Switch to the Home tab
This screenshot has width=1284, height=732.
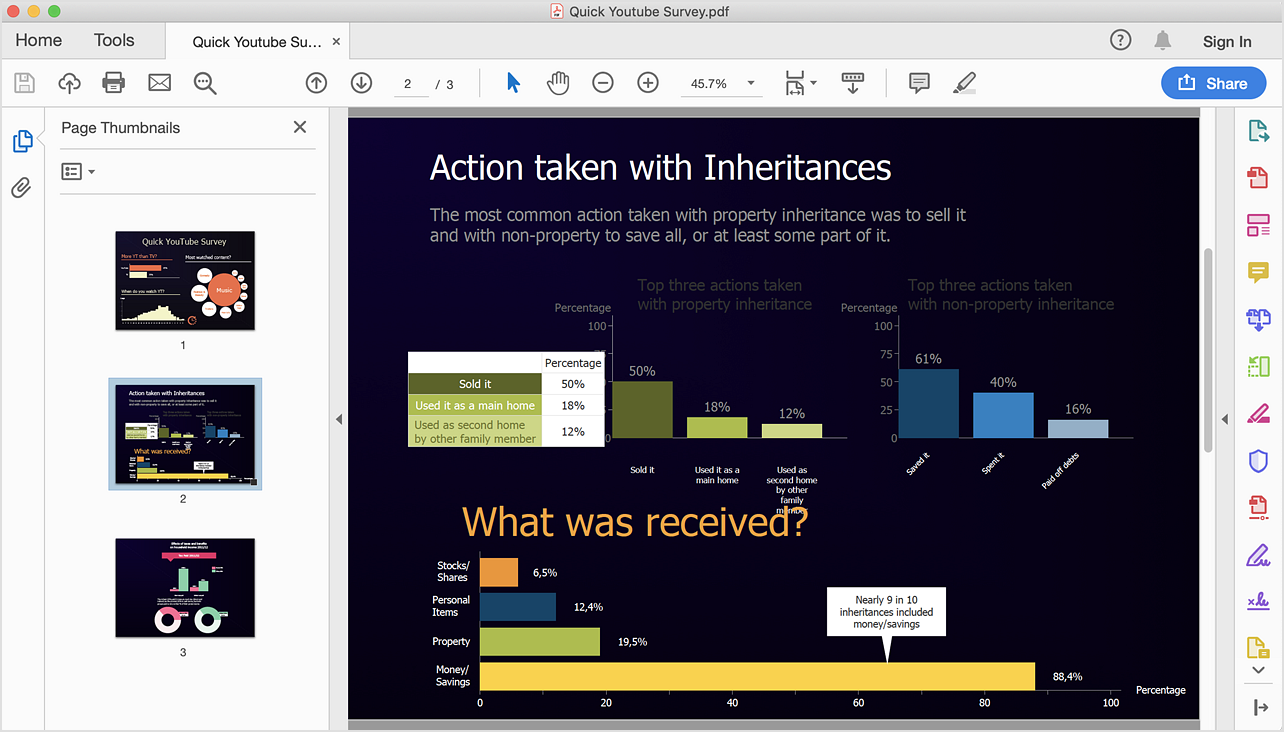39,41
